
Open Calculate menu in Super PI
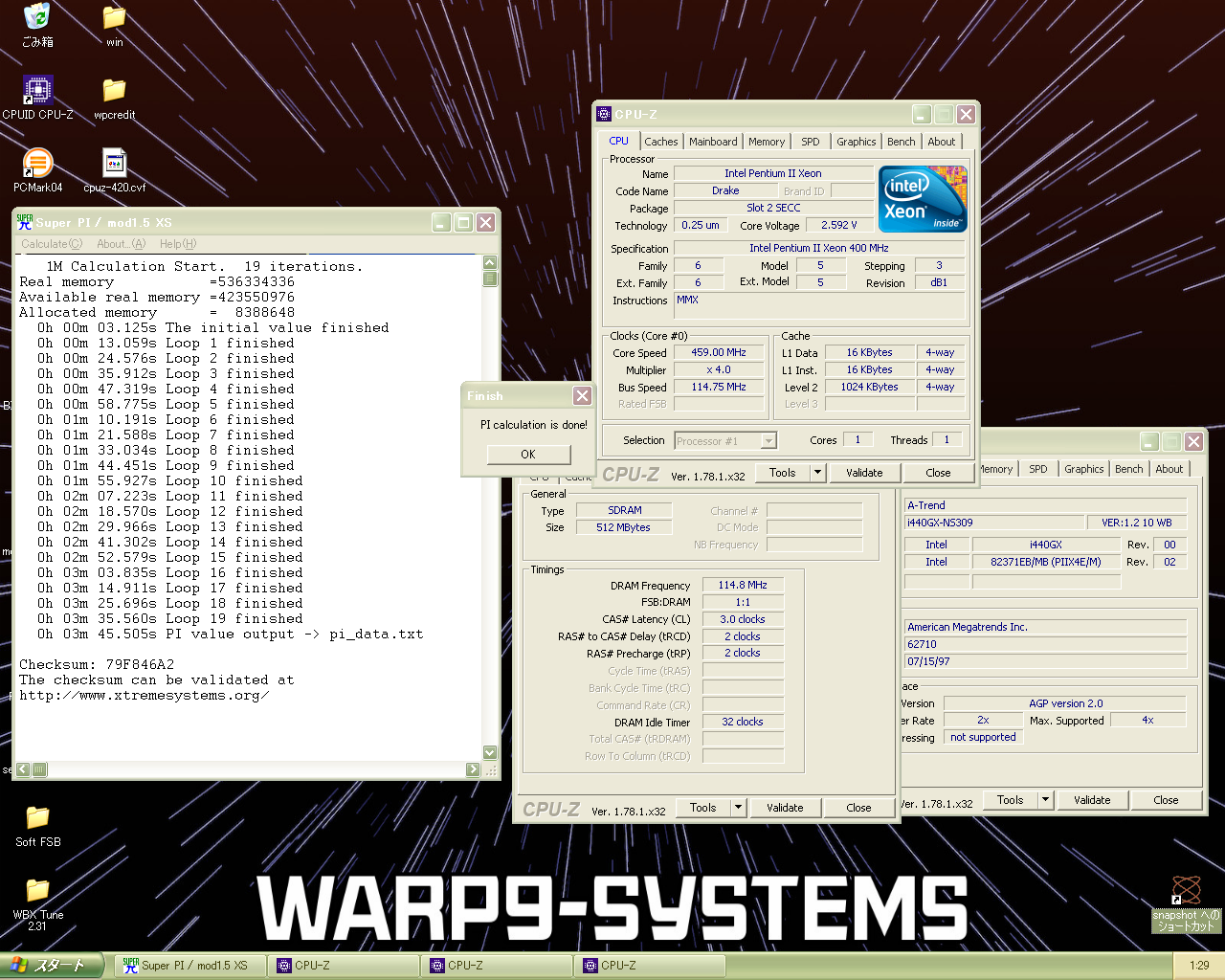(52, 244)
